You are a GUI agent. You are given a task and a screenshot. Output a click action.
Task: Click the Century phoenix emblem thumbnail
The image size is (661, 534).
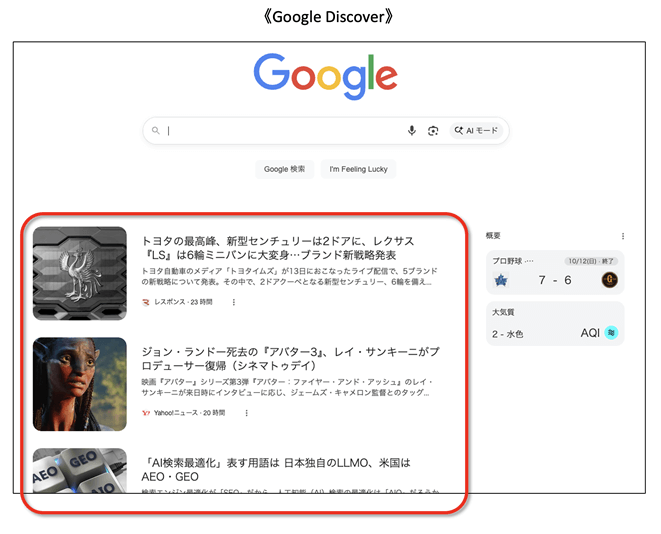coord(80,273)
